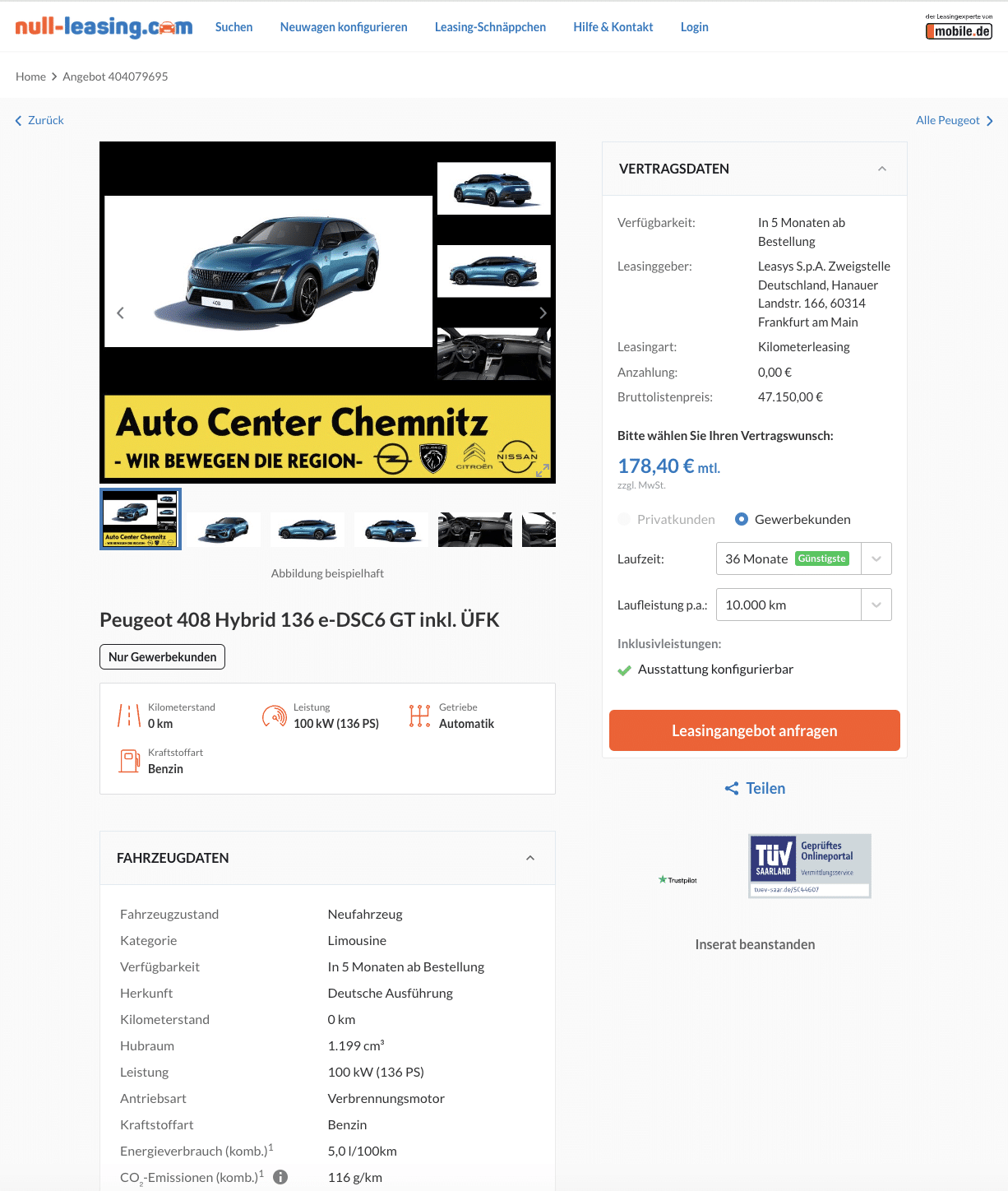Open the Laufzeit 36 Monate dropdown

(804, 558)
